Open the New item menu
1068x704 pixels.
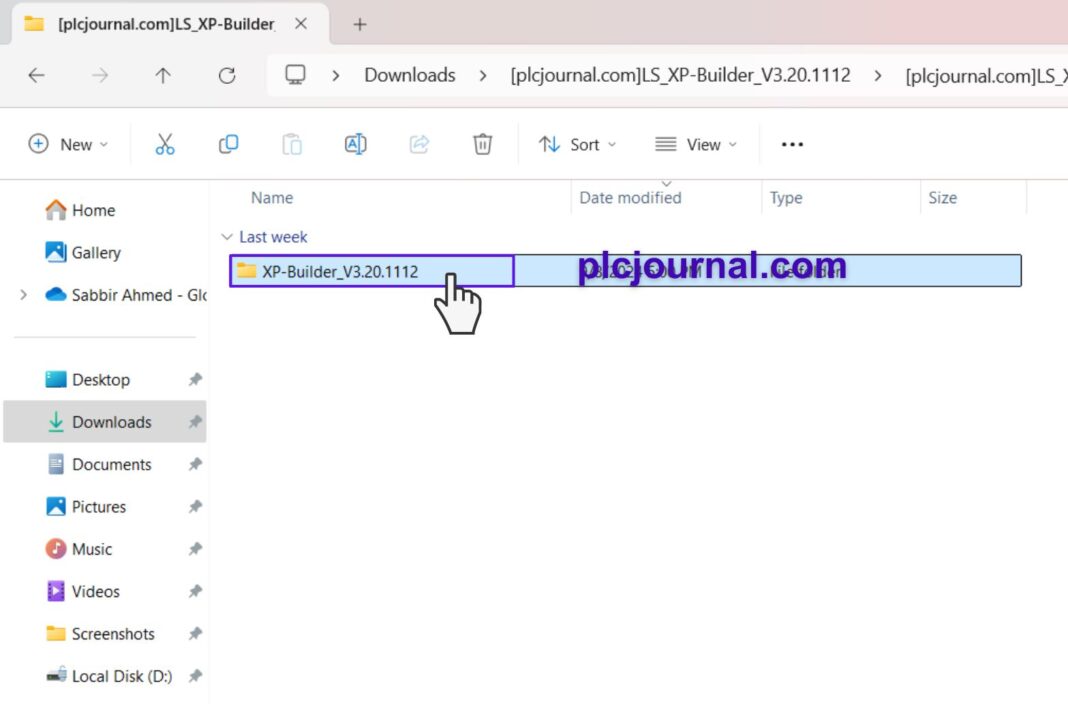(x=68, y=144)
